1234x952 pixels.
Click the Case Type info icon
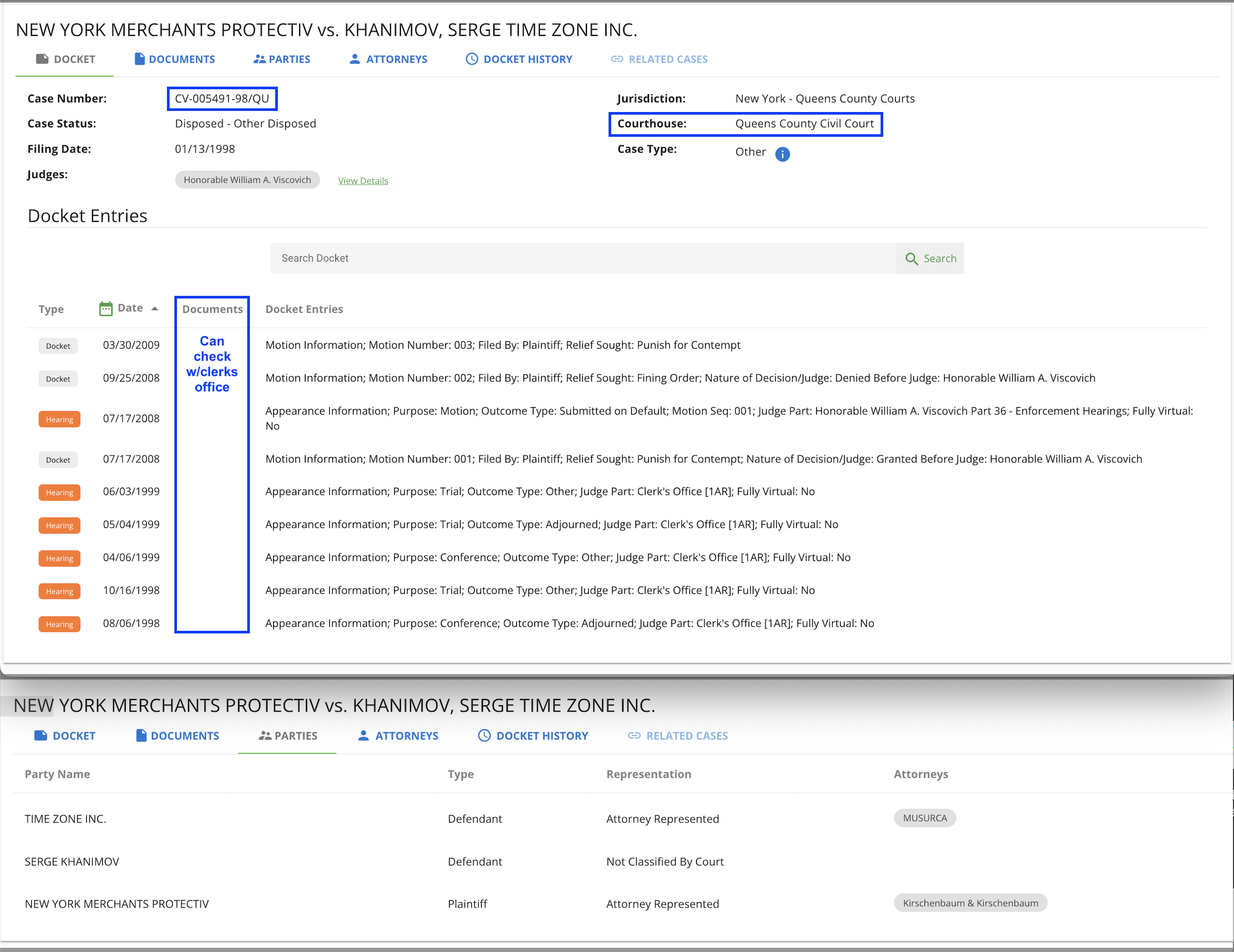click(782, 154)
